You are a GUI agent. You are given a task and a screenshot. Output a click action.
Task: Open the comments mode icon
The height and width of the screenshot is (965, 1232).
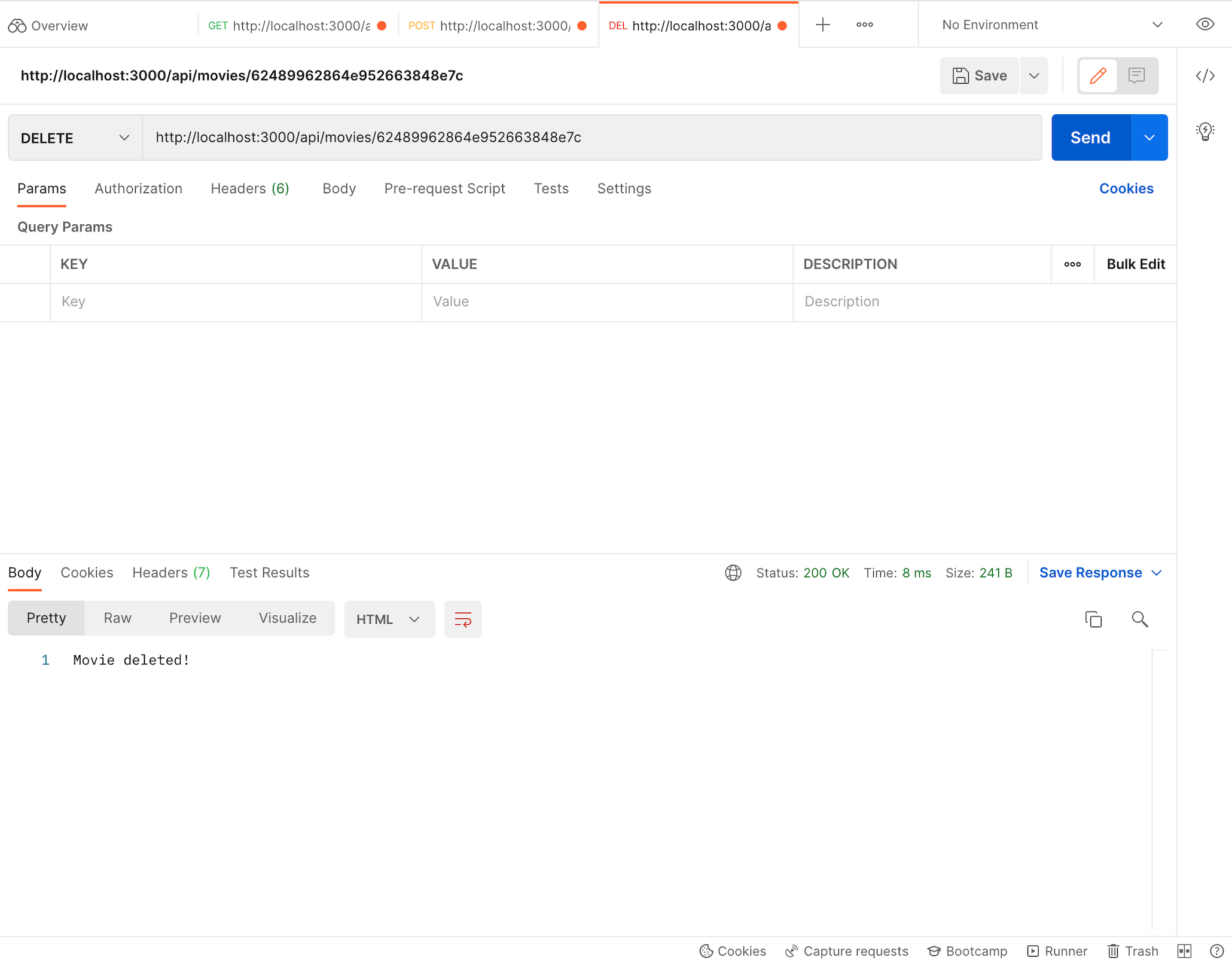coord(1136,76)
